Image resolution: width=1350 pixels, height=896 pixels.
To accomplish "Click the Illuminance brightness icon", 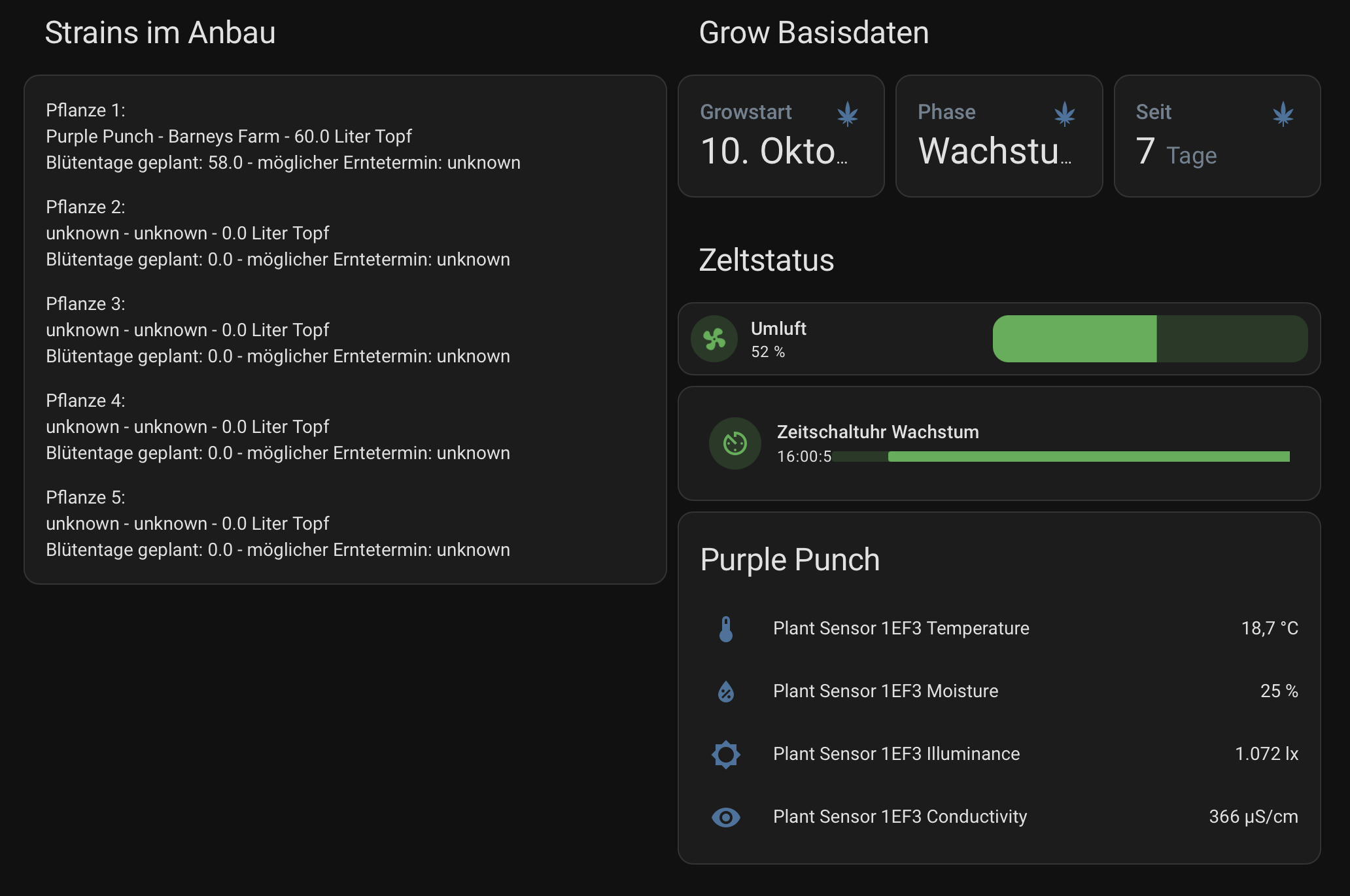I will click(726, 754).
